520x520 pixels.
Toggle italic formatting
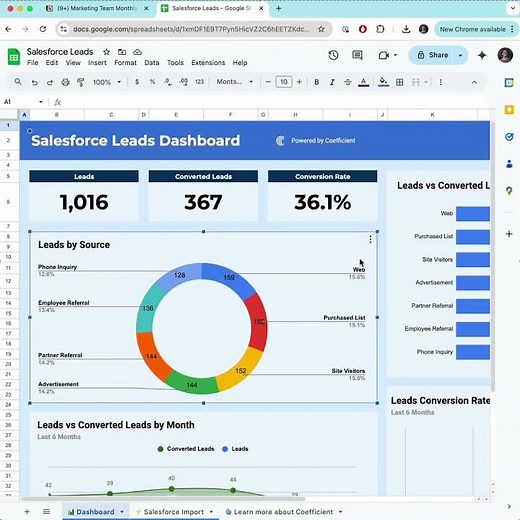[332, 82]
